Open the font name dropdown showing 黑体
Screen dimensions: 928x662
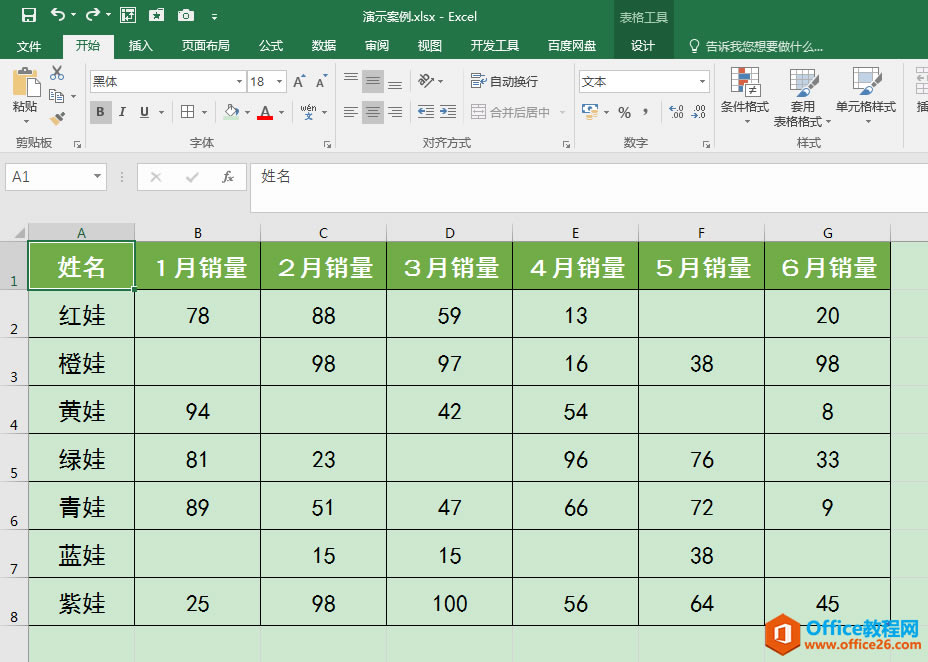click(x=239, y=82)
